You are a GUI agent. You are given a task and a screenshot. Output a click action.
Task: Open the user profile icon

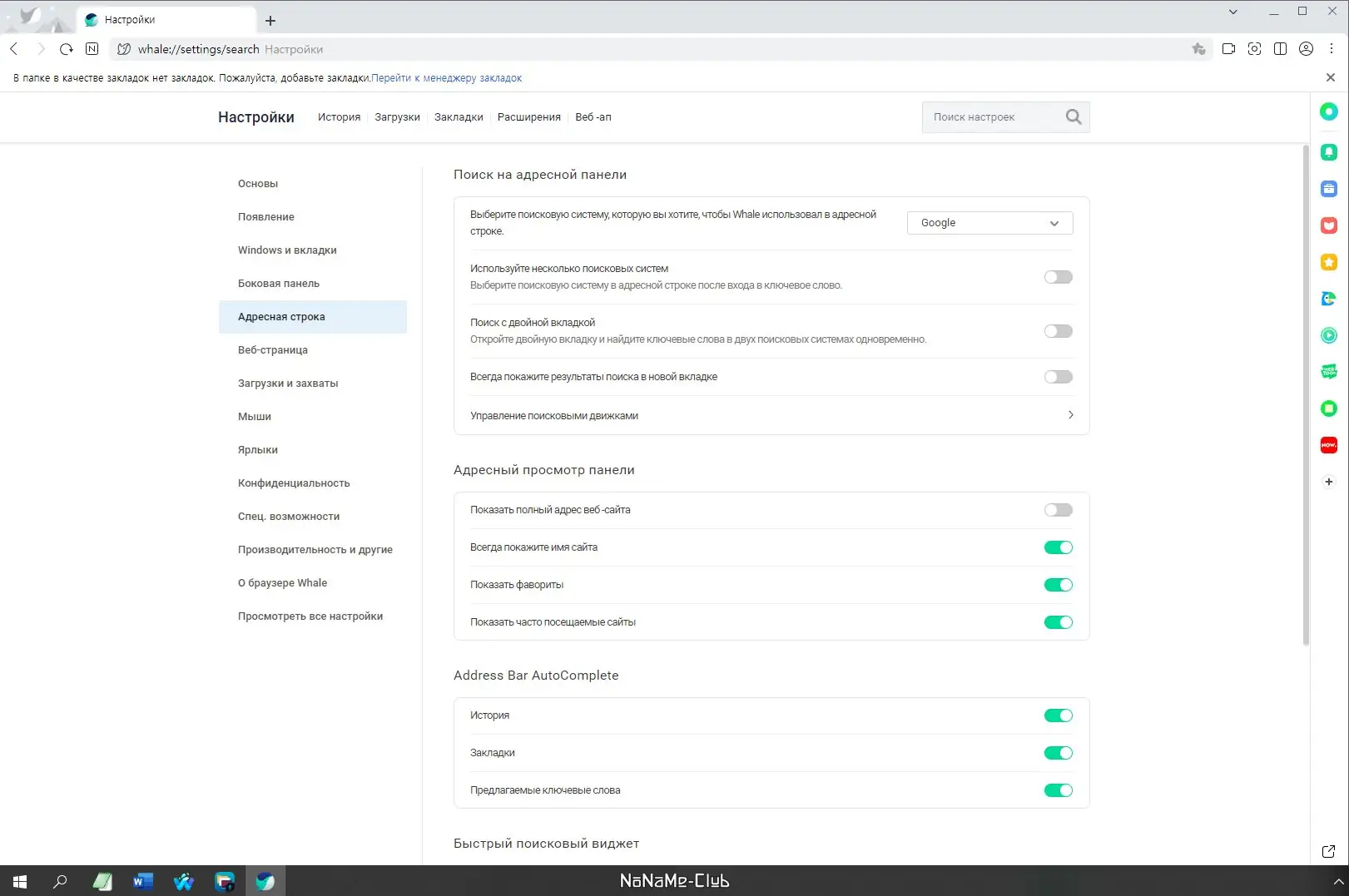(1306, 49)
